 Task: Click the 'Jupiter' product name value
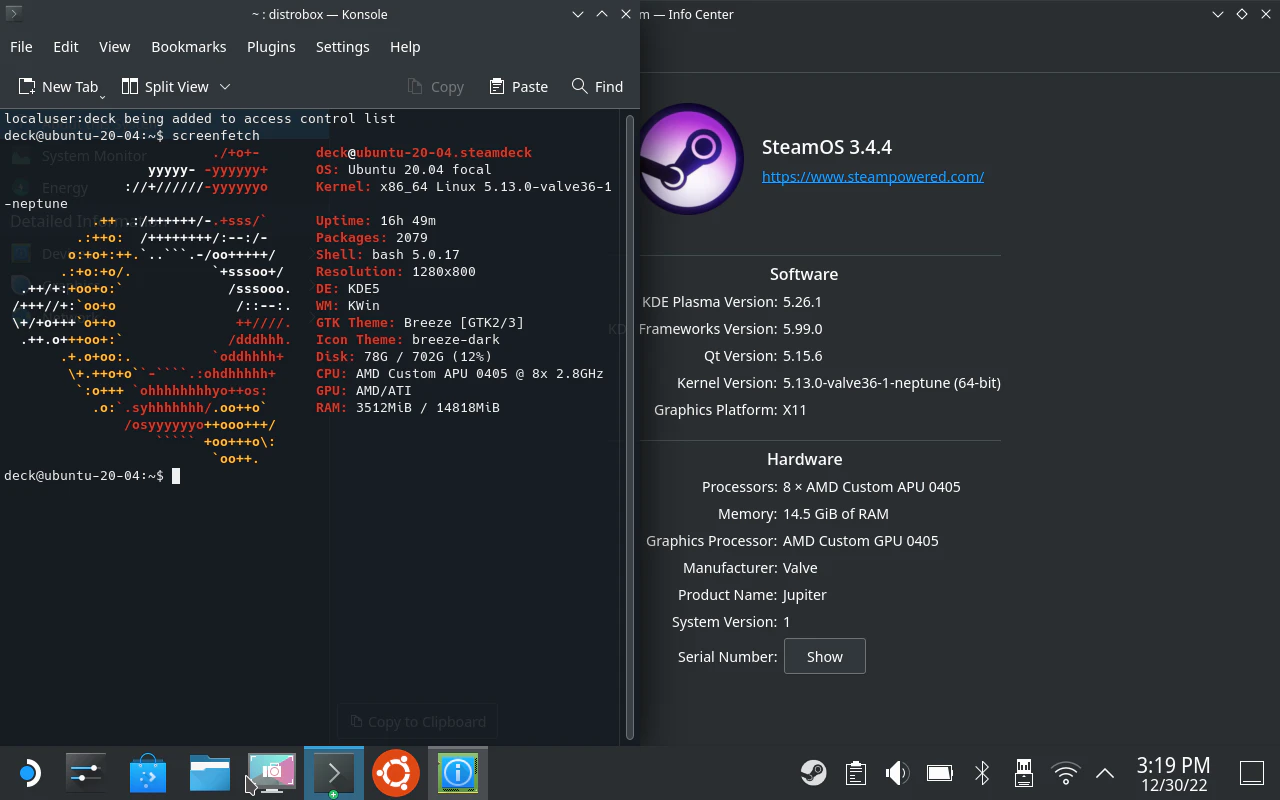(804, 595)
